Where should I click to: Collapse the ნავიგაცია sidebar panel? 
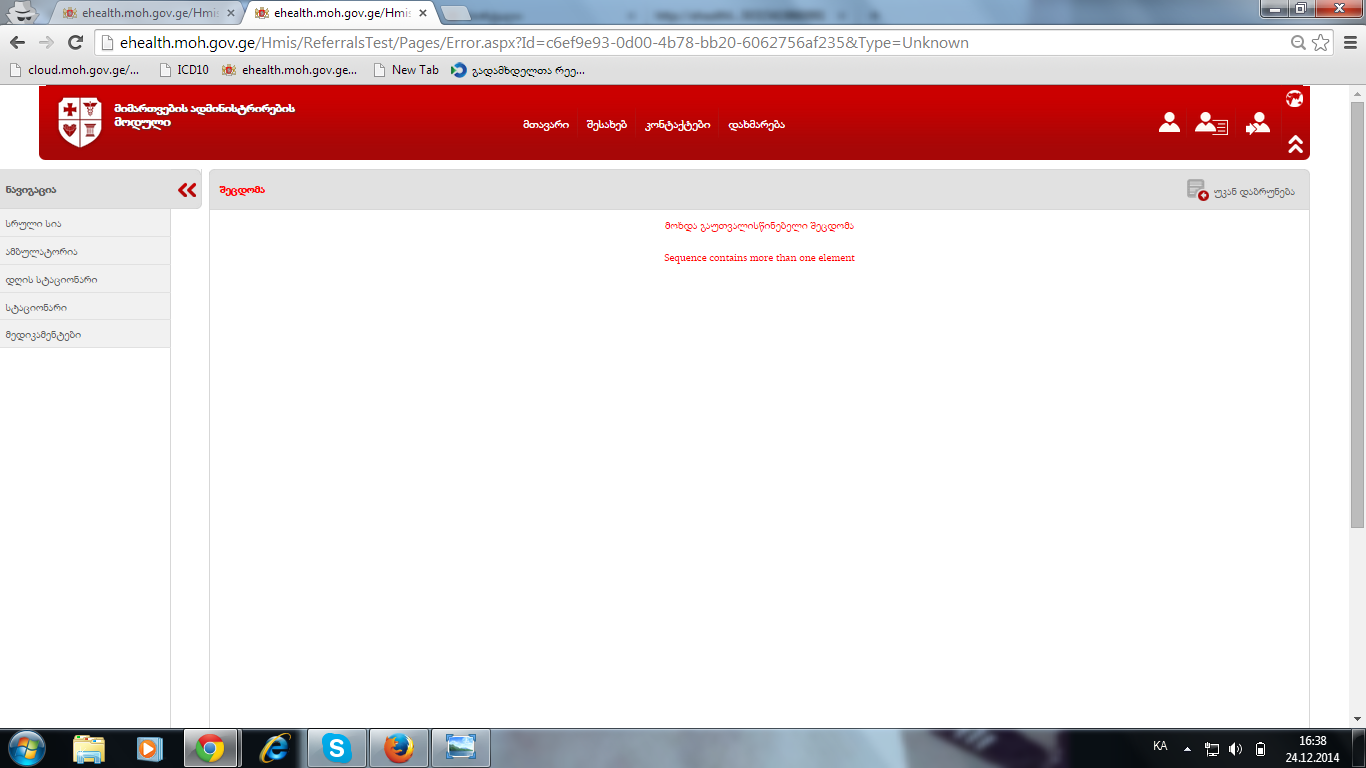tap(187, 190)
